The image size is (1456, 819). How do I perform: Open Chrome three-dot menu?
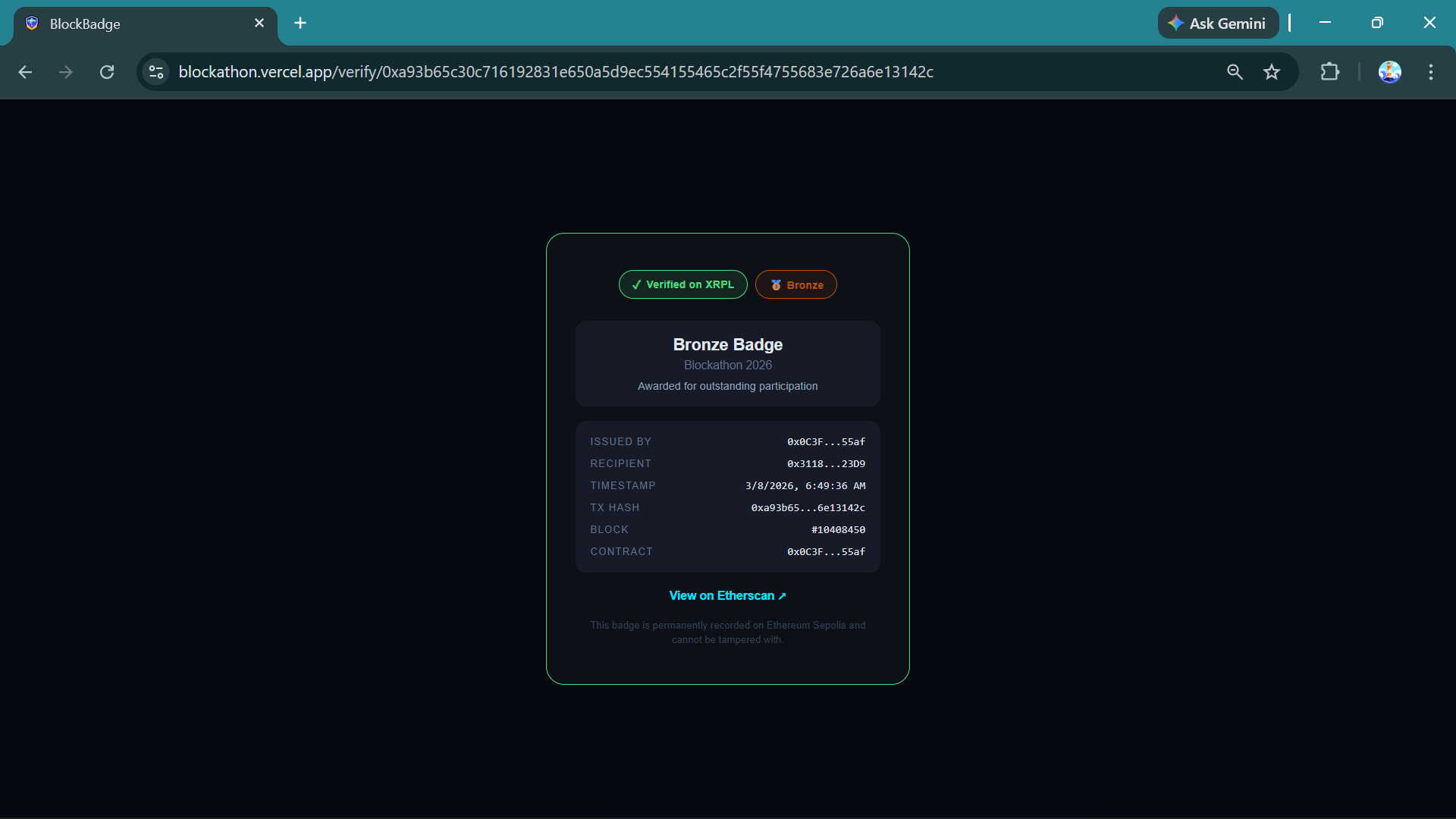[x=1431, y=72]
